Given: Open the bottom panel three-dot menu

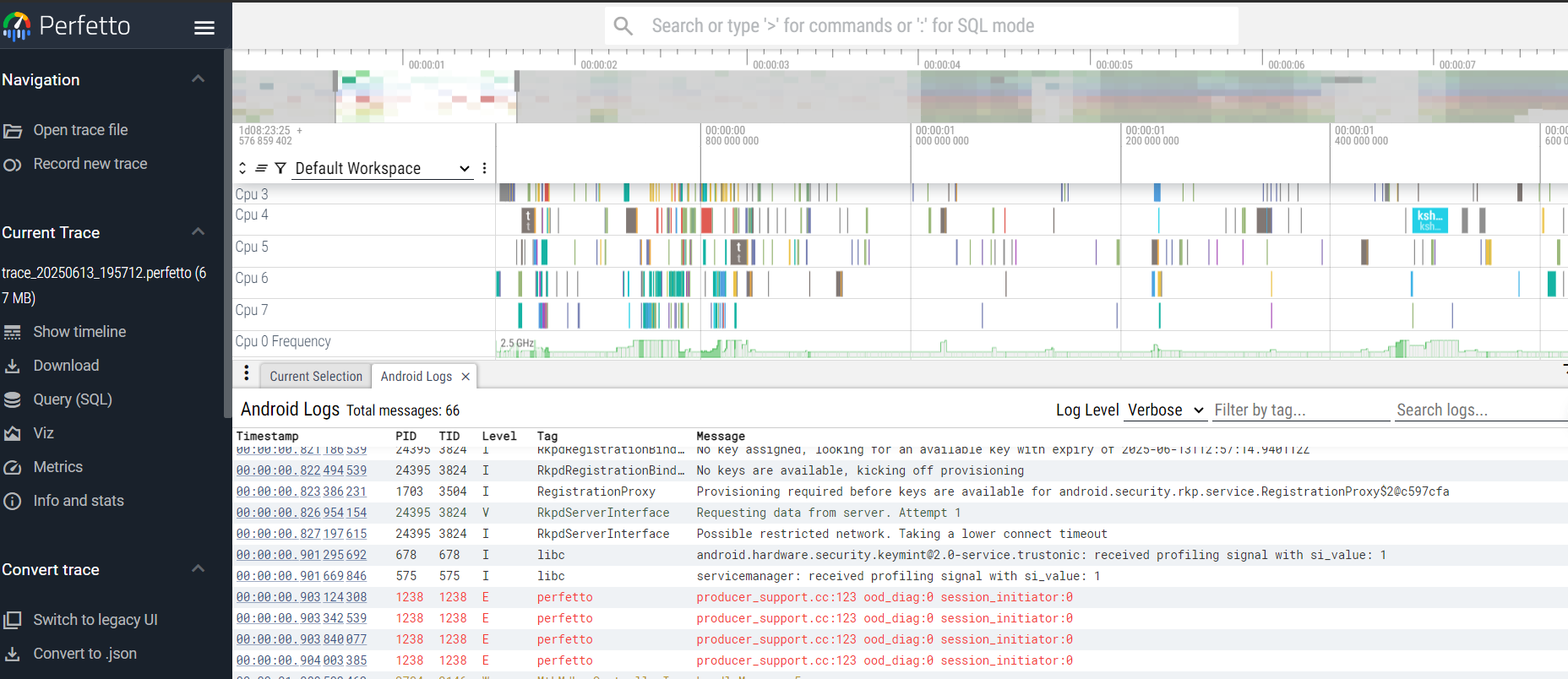Looking at the screenshot, I should (247, 373).
